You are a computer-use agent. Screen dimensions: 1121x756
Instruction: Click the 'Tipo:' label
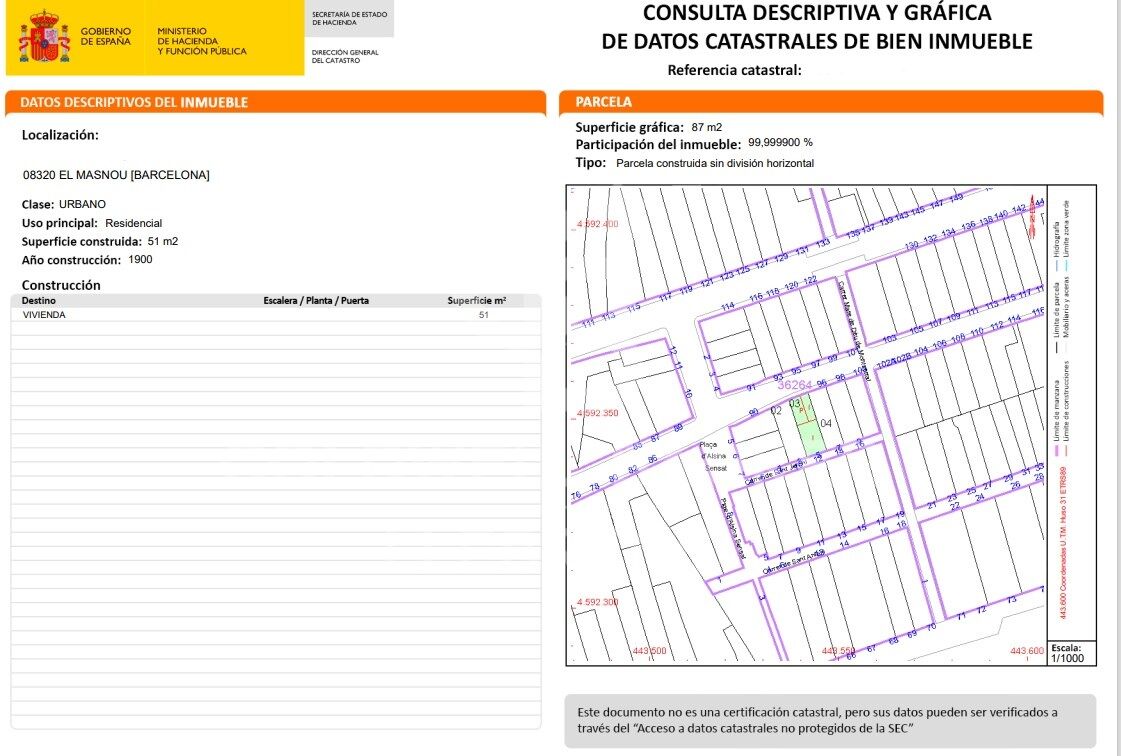click(591, 162)
